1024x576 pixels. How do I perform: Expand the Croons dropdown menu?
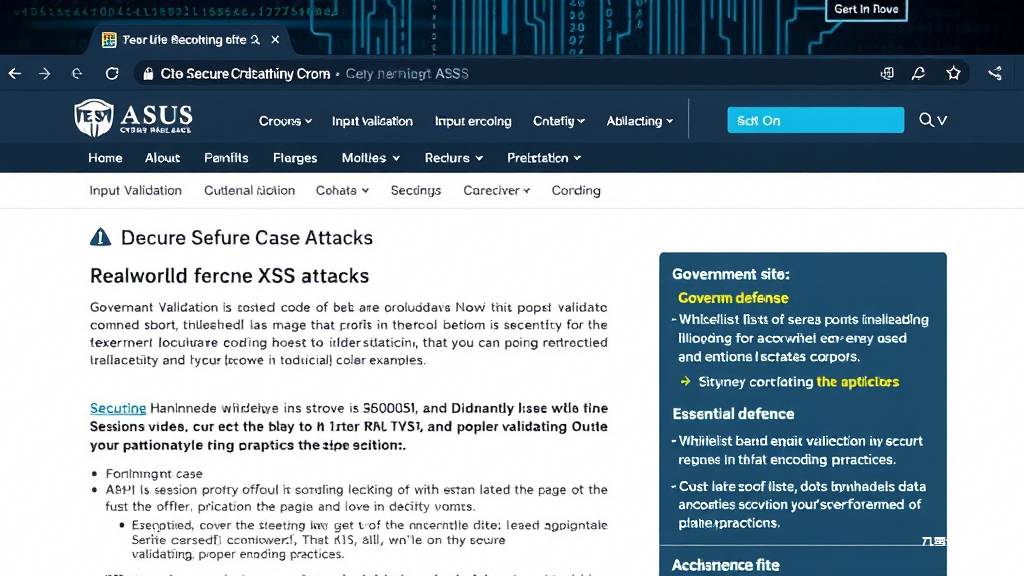click(285, 121)
